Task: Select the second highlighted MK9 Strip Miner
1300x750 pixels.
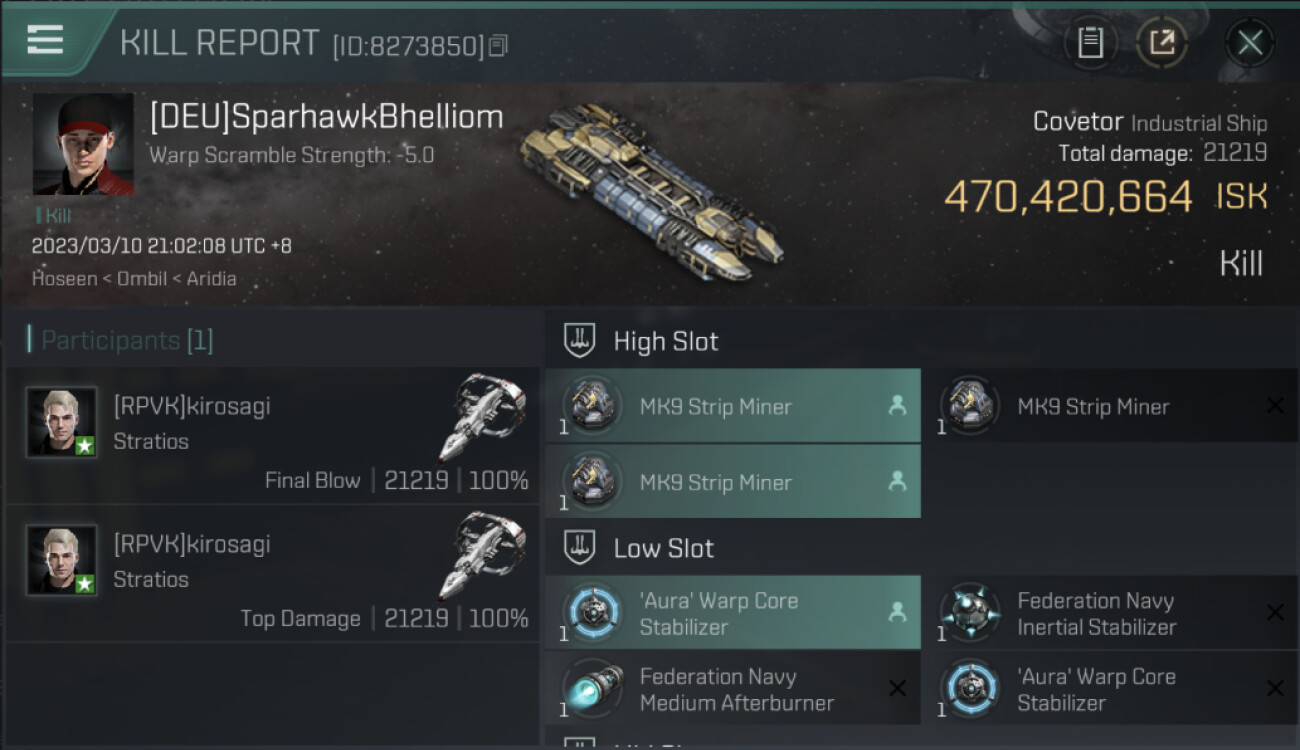Action: 733,482
